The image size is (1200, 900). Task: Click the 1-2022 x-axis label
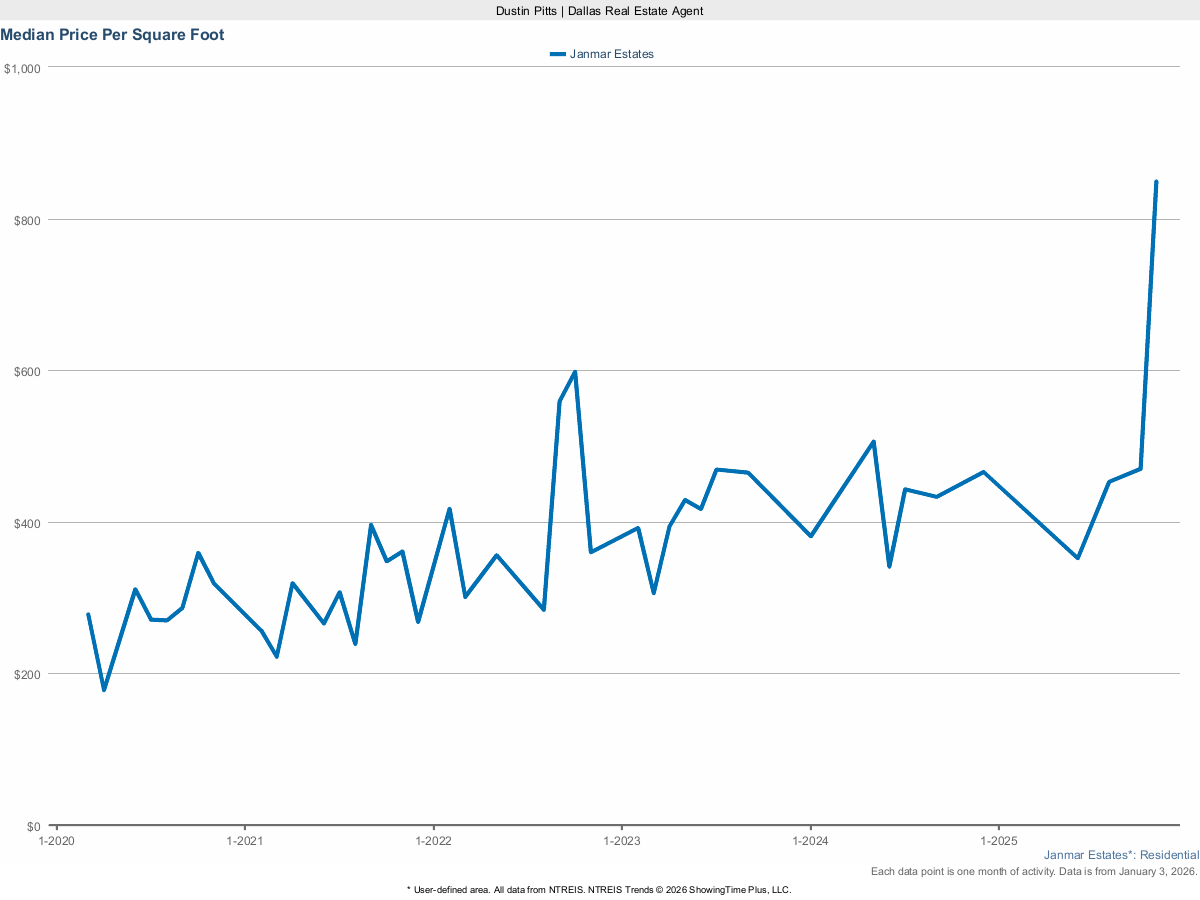click(x=433, y=841)
